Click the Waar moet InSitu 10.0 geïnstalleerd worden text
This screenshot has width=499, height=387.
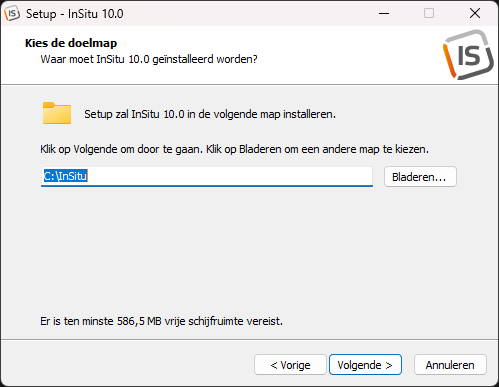[149, 59]
